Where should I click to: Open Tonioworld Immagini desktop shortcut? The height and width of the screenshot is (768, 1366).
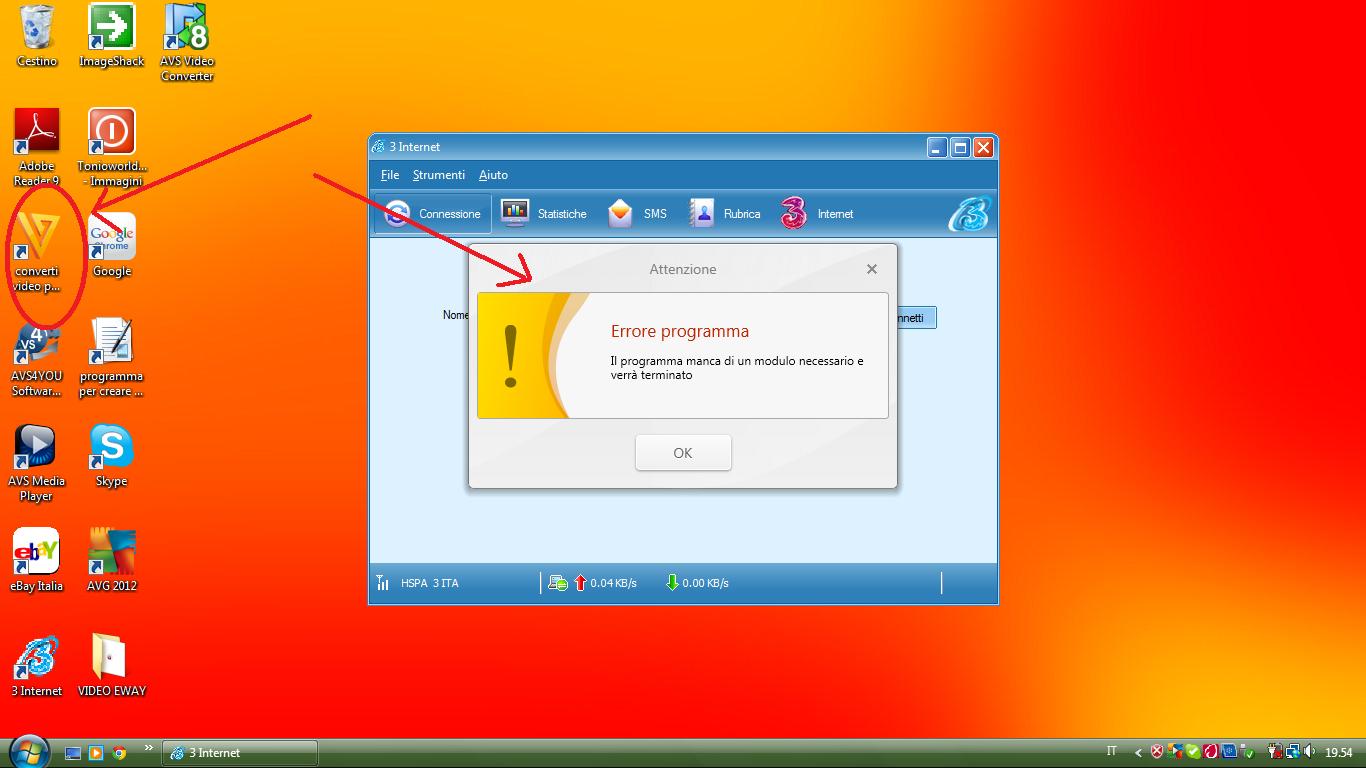pyautogui.click(x=112, y=148)
